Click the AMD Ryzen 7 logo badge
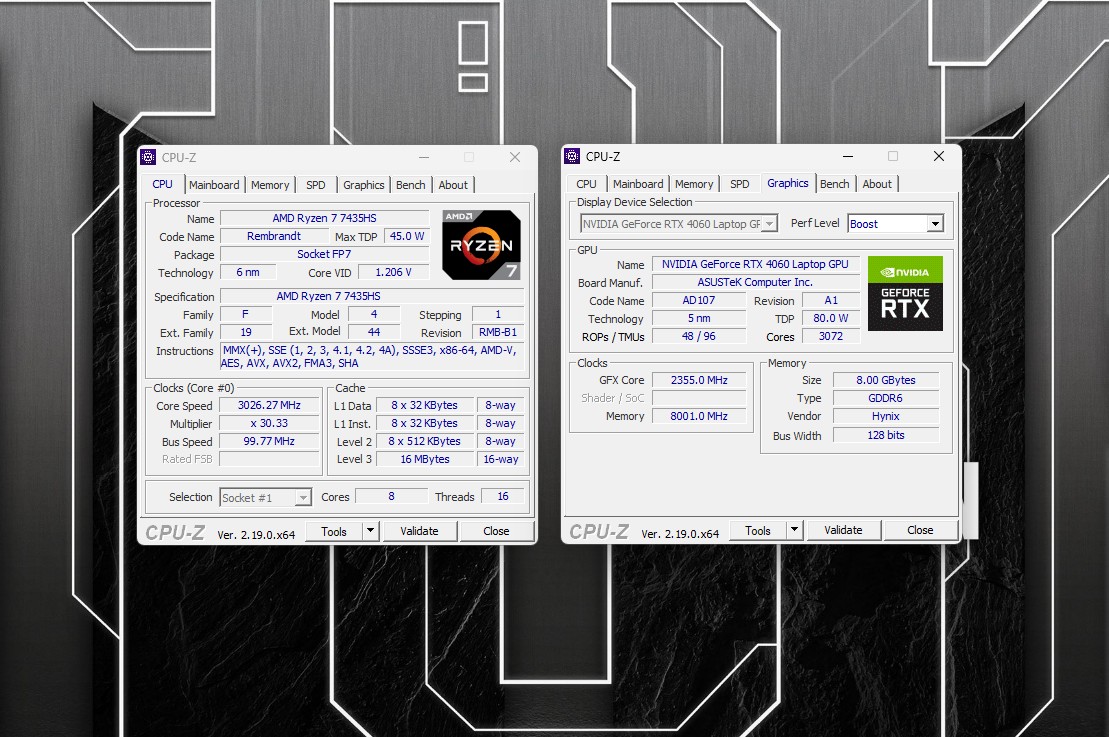 click(482, 245)
